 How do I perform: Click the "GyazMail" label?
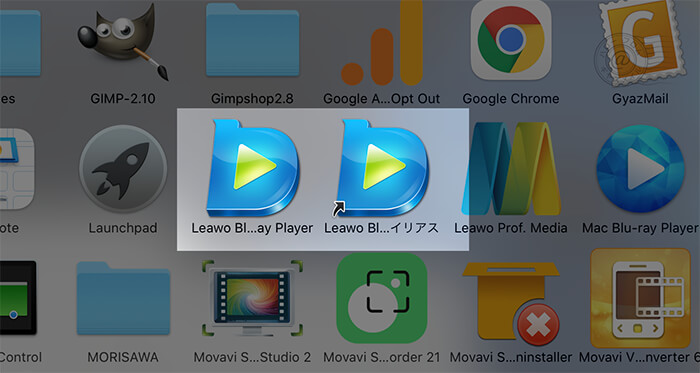coord(641,99)
